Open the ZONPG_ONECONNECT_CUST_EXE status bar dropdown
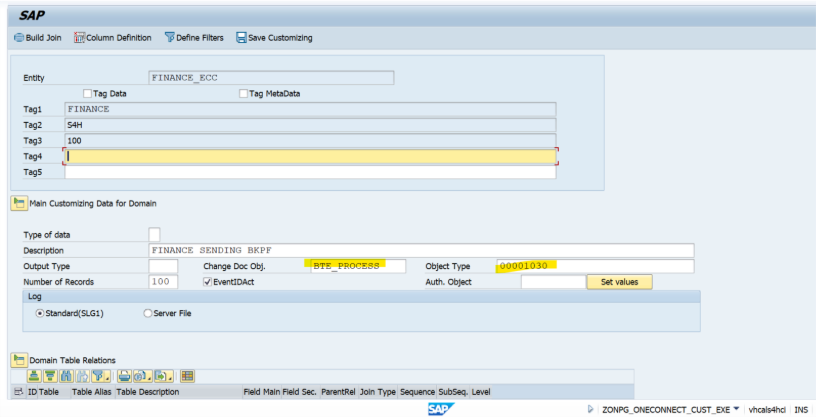The height and width of the screenshot is (417, 816). coord(737,410)
